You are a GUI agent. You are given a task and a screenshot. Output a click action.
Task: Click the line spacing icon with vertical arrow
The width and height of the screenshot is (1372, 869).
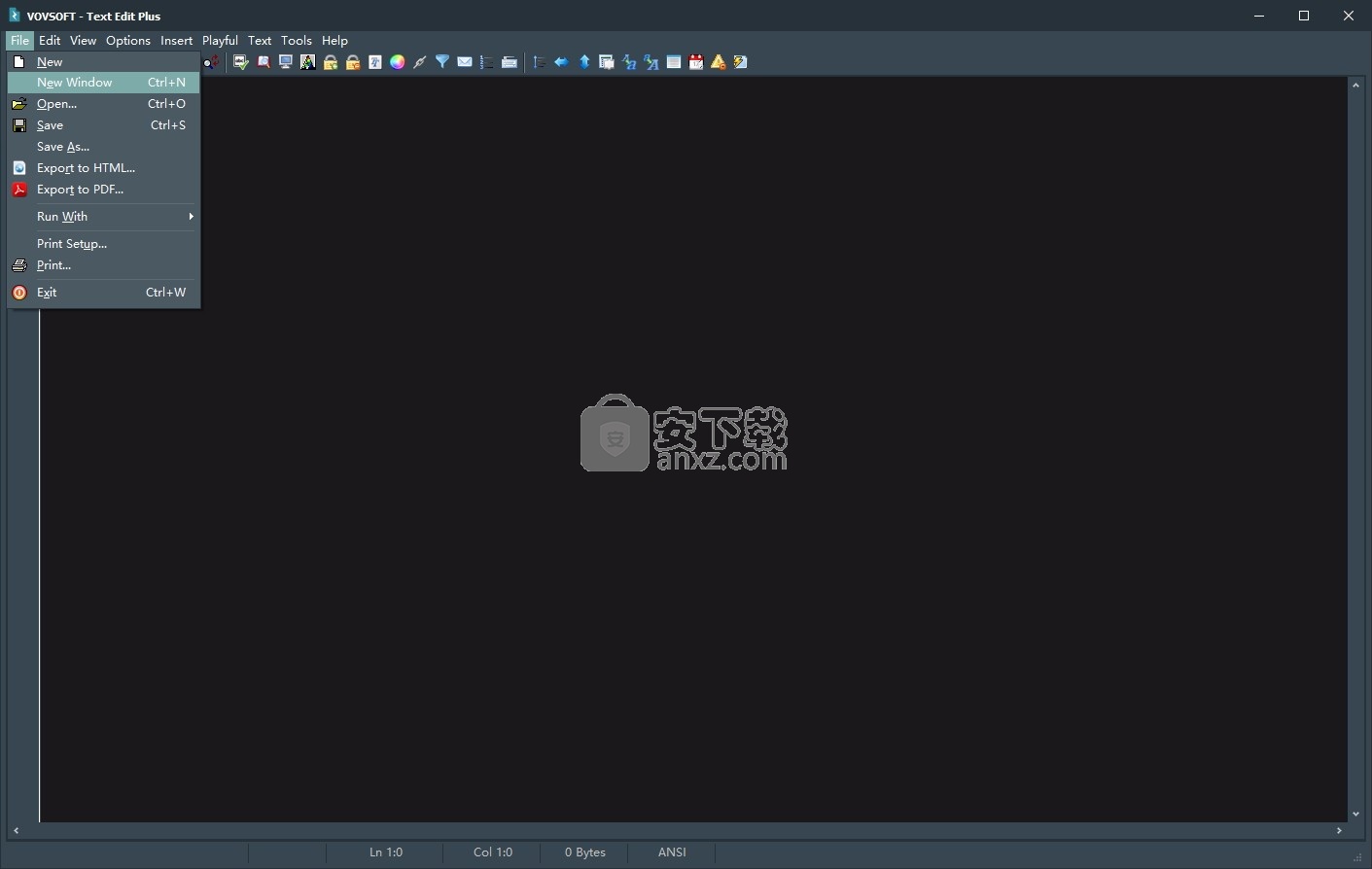coord(540,62)
